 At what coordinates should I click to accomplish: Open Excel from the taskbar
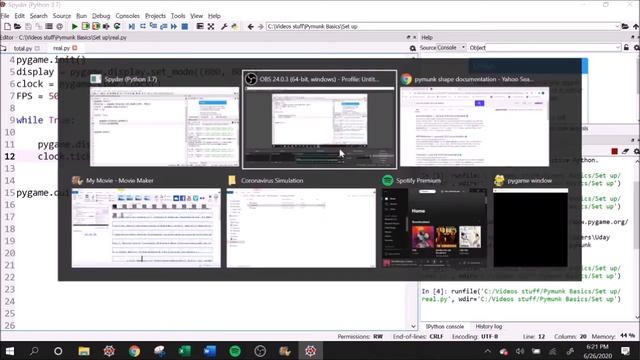tap(184, 351)
